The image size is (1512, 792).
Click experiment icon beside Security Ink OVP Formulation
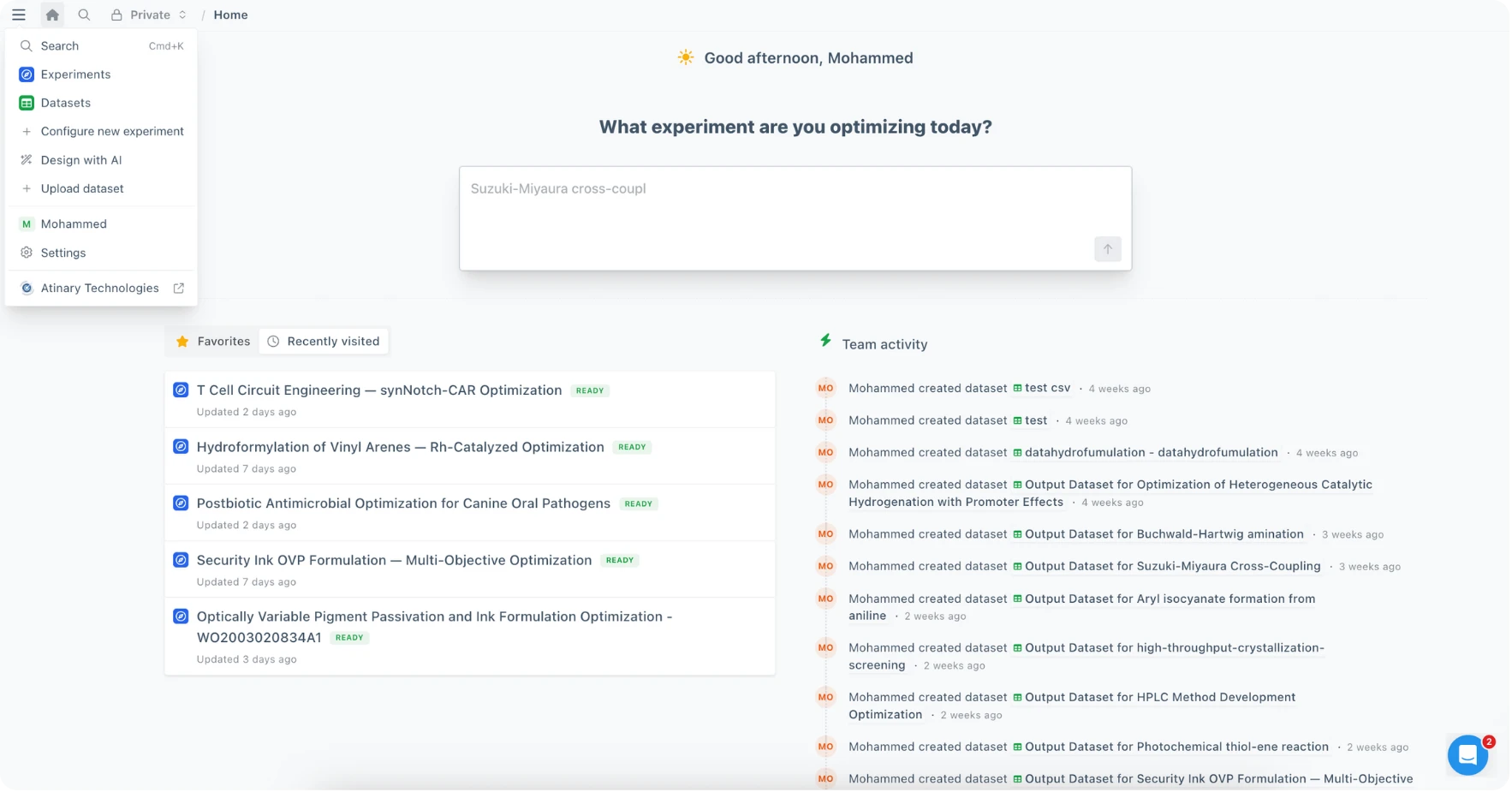click(181, 560)
